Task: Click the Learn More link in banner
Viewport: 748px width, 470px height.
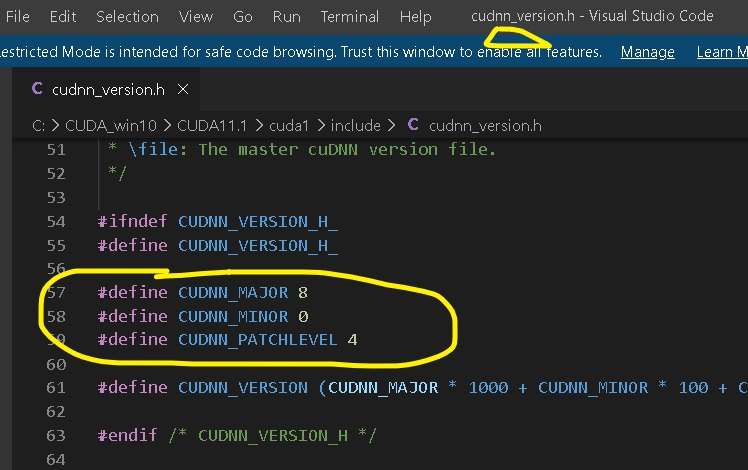Action: click(722, 52)
